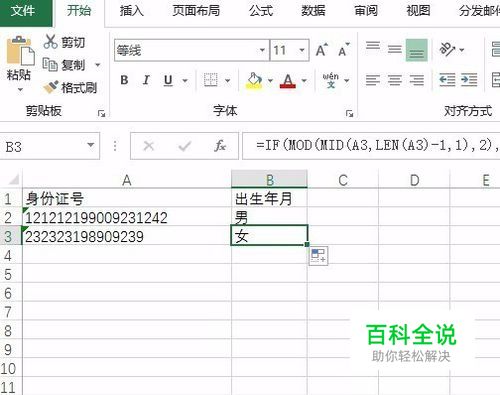Click the Insert Function fx button

(220, 146)
